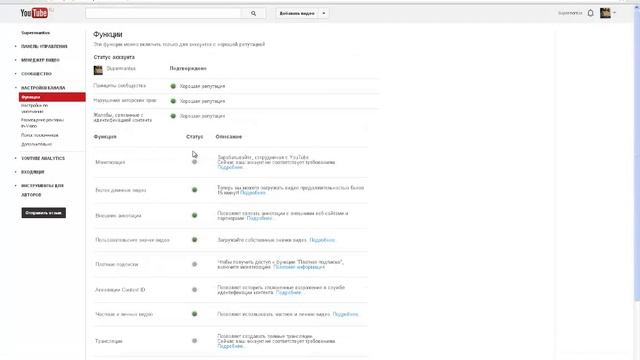Click the Описание column header
This screenshot has height=360, width=640.
coord(229,137)
